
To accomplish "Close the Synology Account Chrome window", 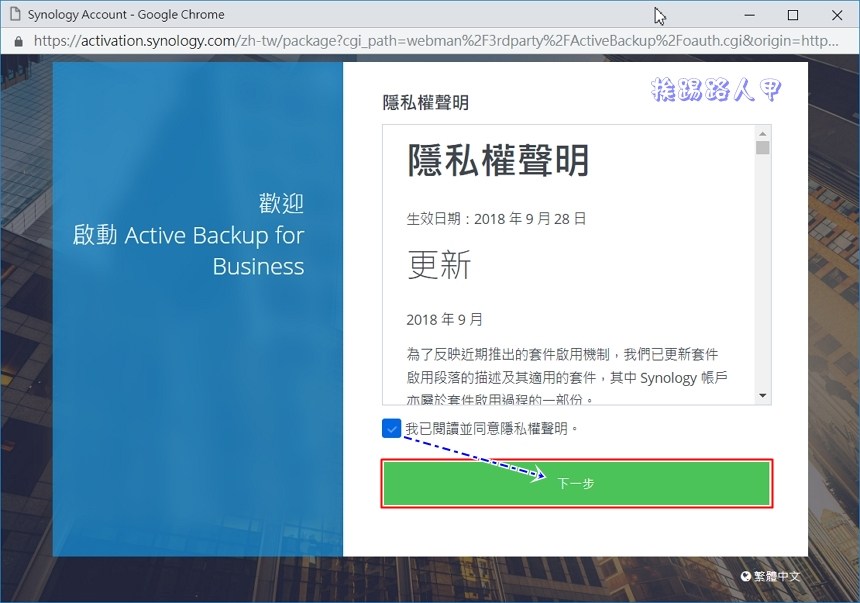I will [837, 15].
